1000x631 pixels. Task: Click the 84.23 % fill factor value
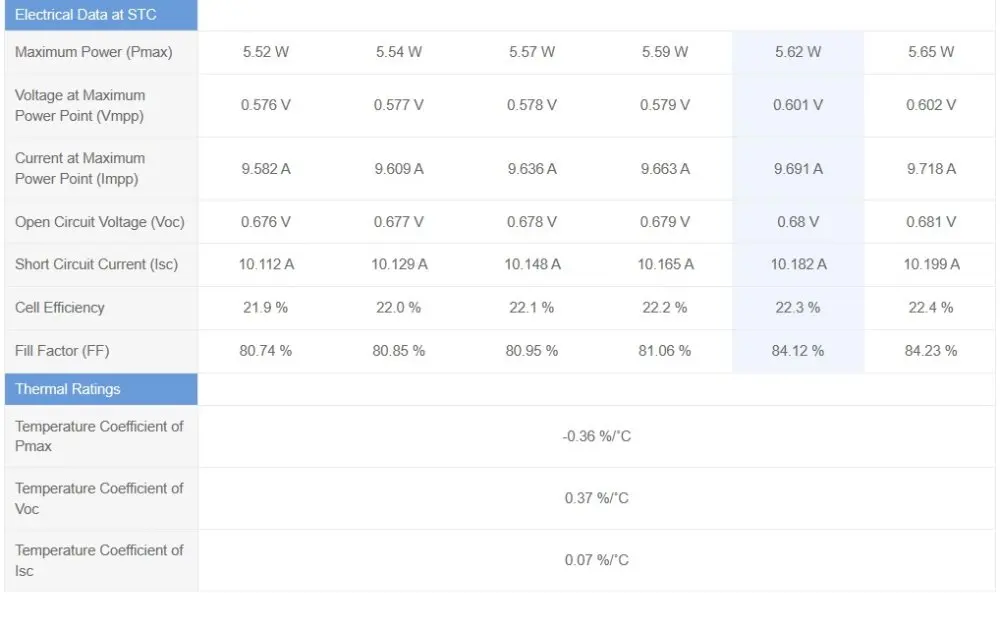pyautogui.click(x=930, y=351)
